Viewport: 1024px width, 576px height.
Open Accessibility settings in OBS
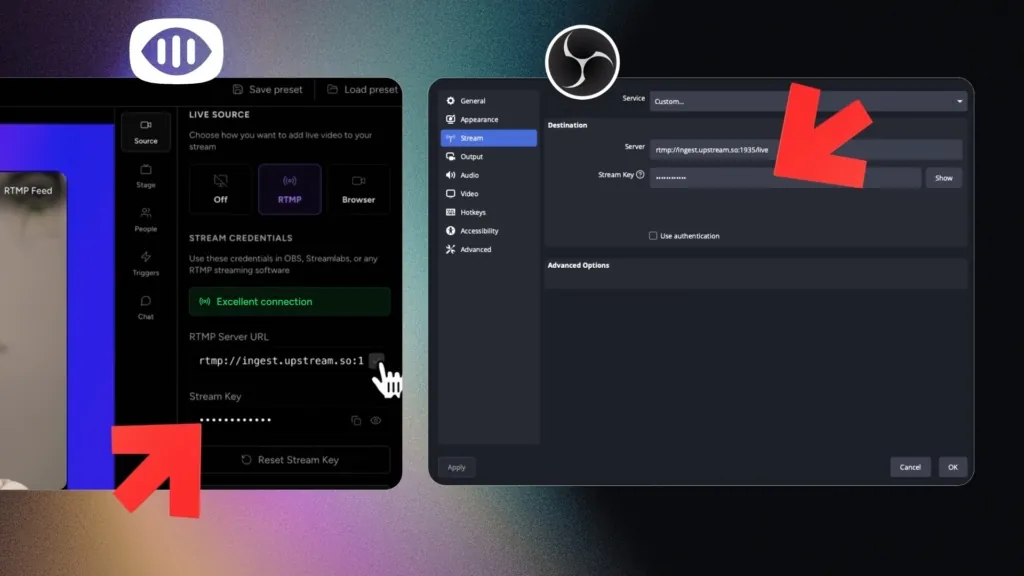coord(488,231)
